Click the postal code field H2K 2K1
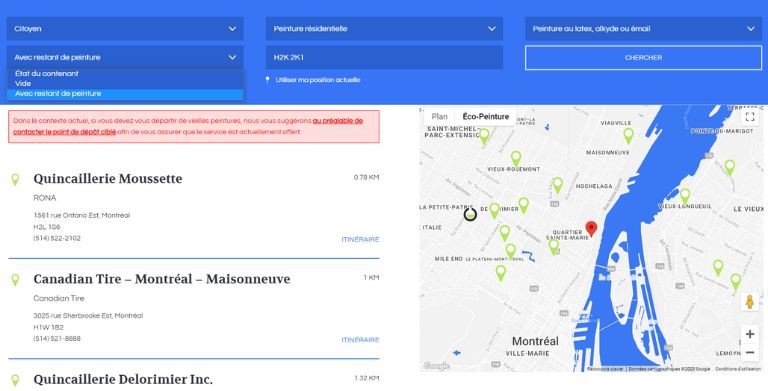The width and height of the screenshot is (768, 391). (384, 57)
